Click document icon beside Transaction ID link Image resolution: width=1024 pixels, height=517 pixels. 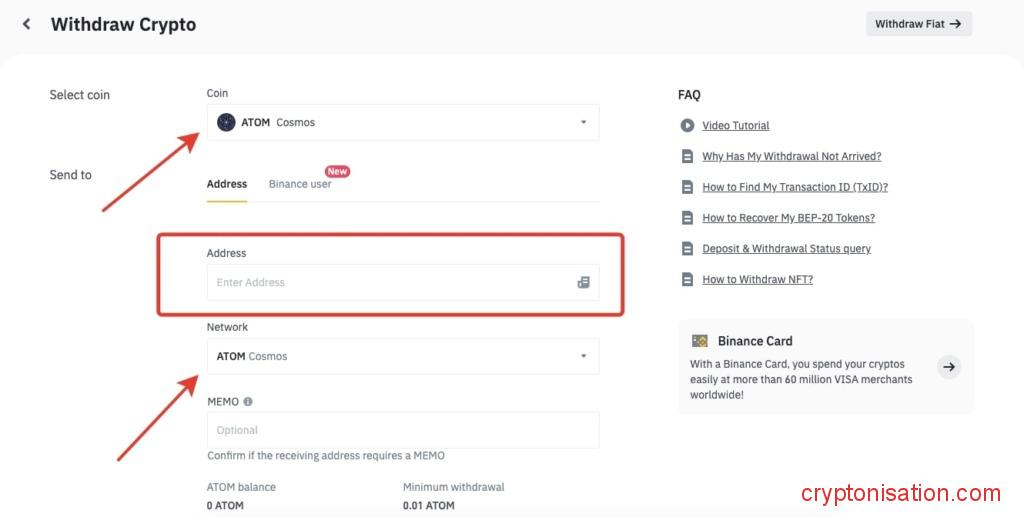click(687, 187)
